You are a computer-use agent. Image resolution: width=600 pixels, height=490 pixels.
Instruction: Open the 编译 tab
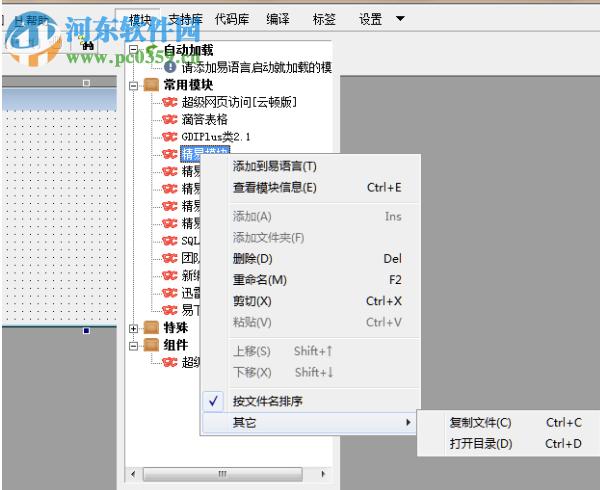pos(278,19)
